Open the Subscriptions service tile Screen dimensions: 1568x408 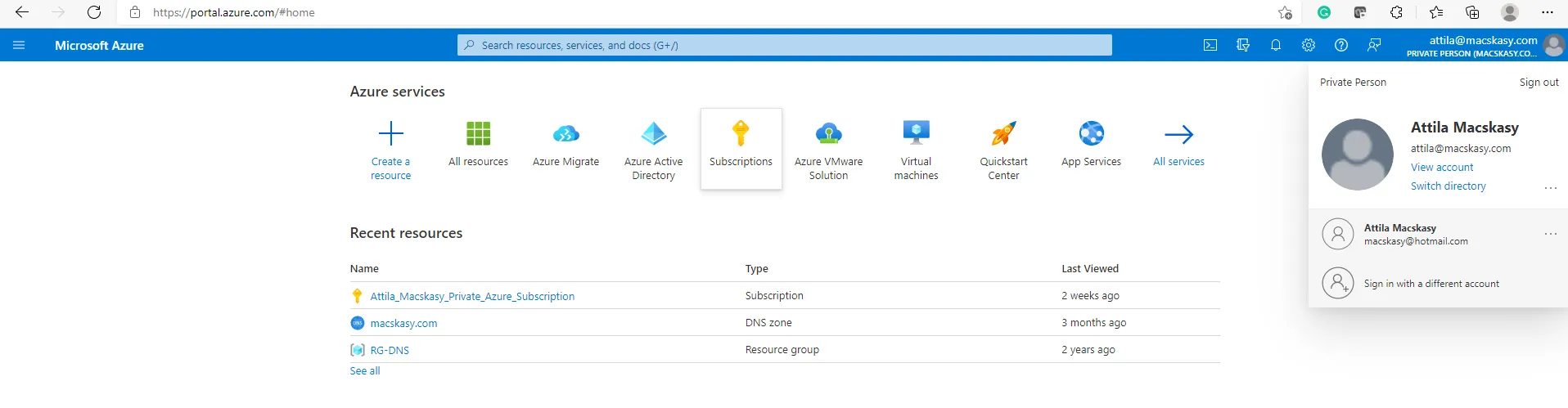[741, 149]
